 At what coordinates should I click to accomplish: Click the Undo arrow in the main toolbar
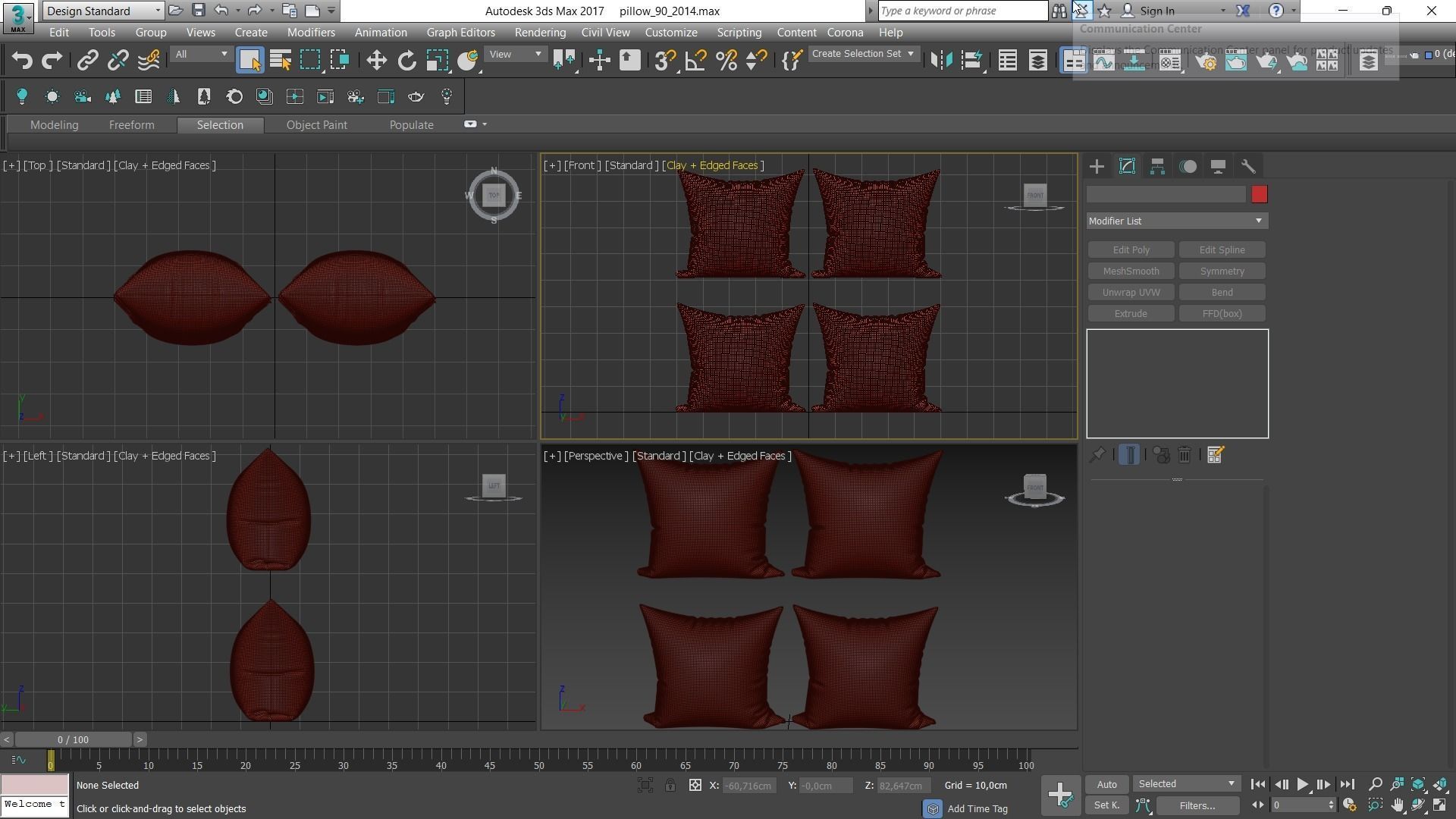(22, 61)
